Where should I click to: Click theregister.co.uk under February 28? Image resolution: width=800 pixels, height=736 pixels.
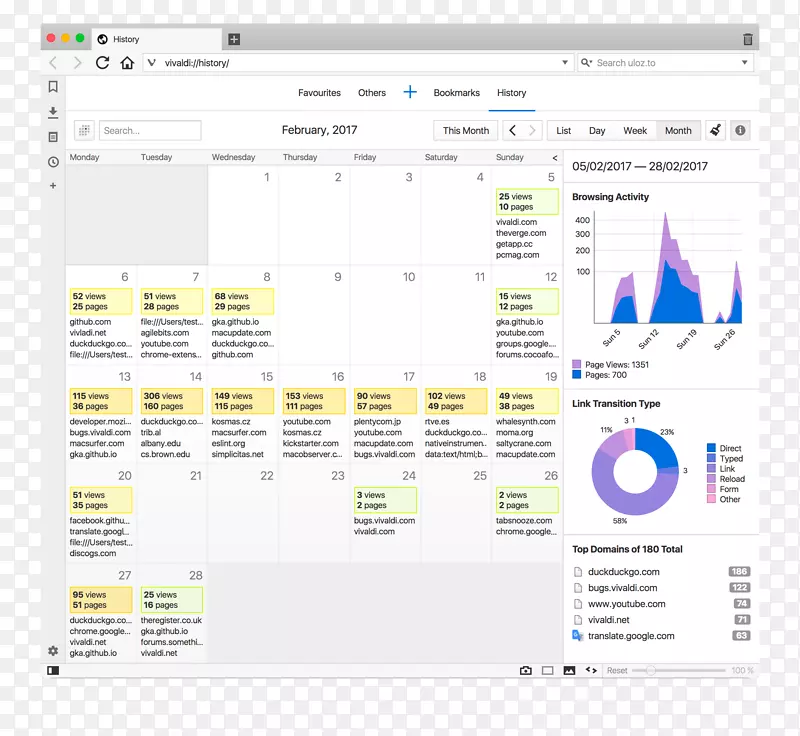pos(171,620)
